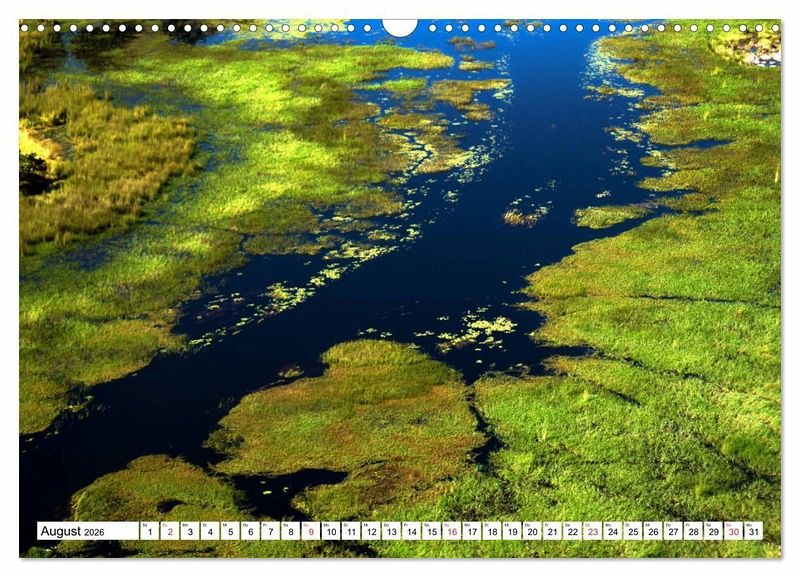The width and height of the screenshot is (800, 577).
Task: Click day 10 next to red 9
Action: [x=330, y=532]
